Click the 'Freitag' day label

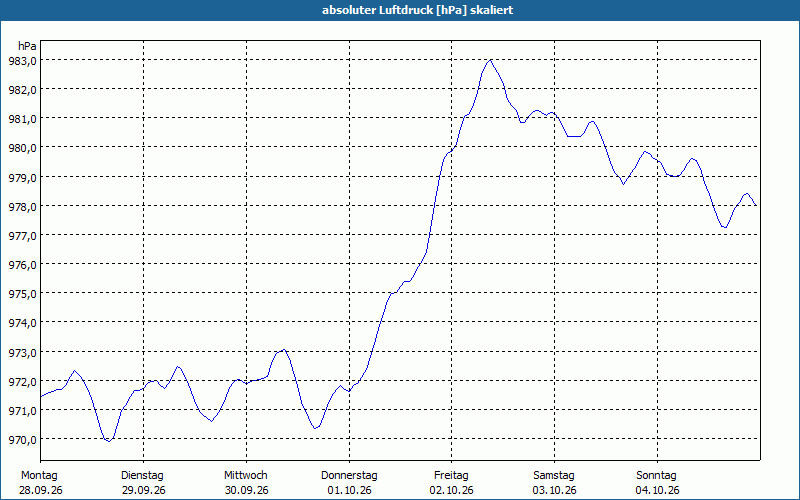pos(451,476)
